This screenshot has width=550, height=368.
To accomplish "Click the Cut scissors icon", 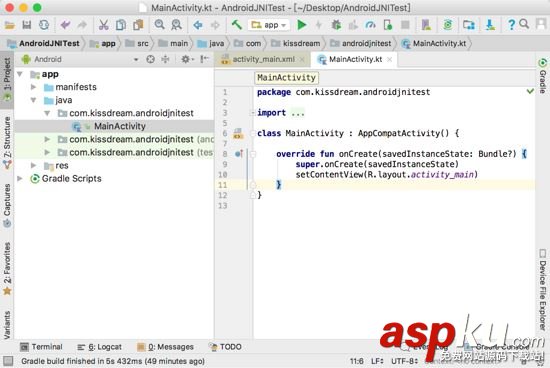I will pyautogui.click(x=103, y=25).
